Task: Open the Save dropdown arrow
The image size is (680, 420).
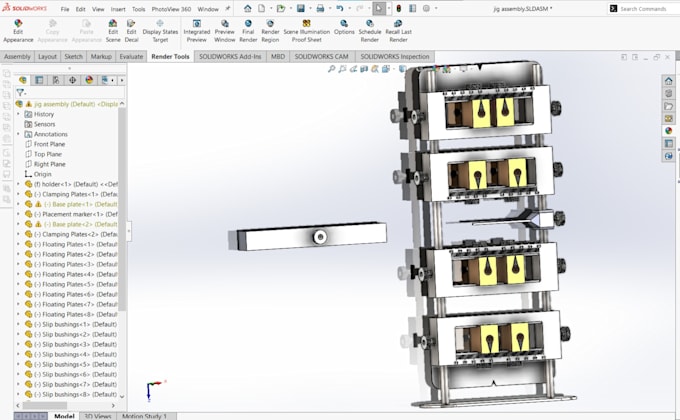Action: tap(310, 8)
